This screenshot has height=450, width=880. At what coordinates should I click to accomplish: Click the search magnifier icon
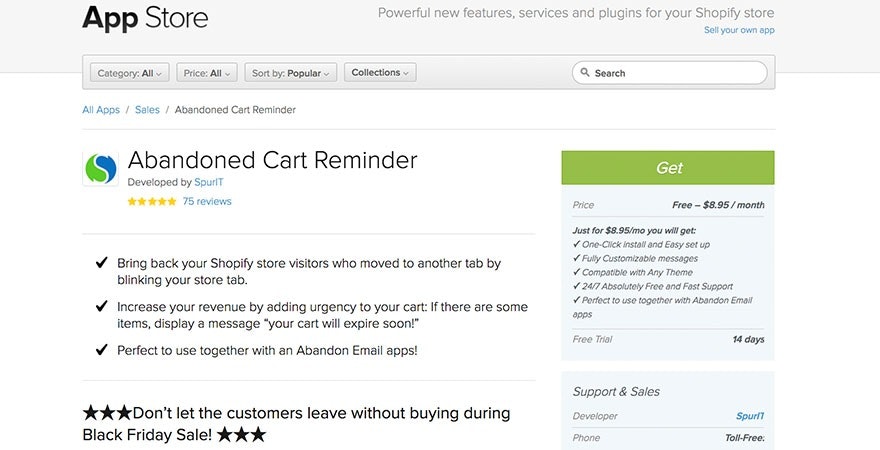pos(584,73)
